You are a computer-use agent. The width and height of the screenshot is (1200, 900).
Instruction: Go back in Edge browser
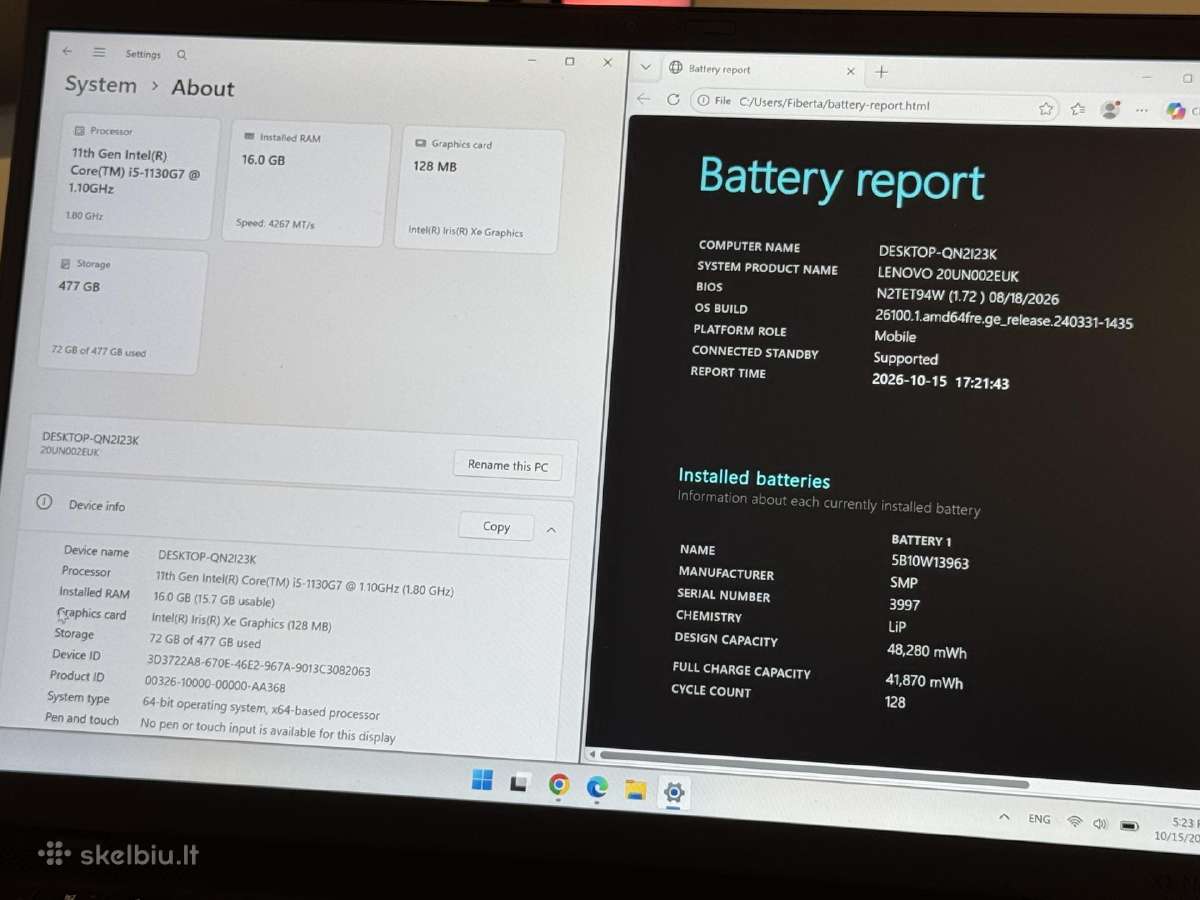click(643, 99)
